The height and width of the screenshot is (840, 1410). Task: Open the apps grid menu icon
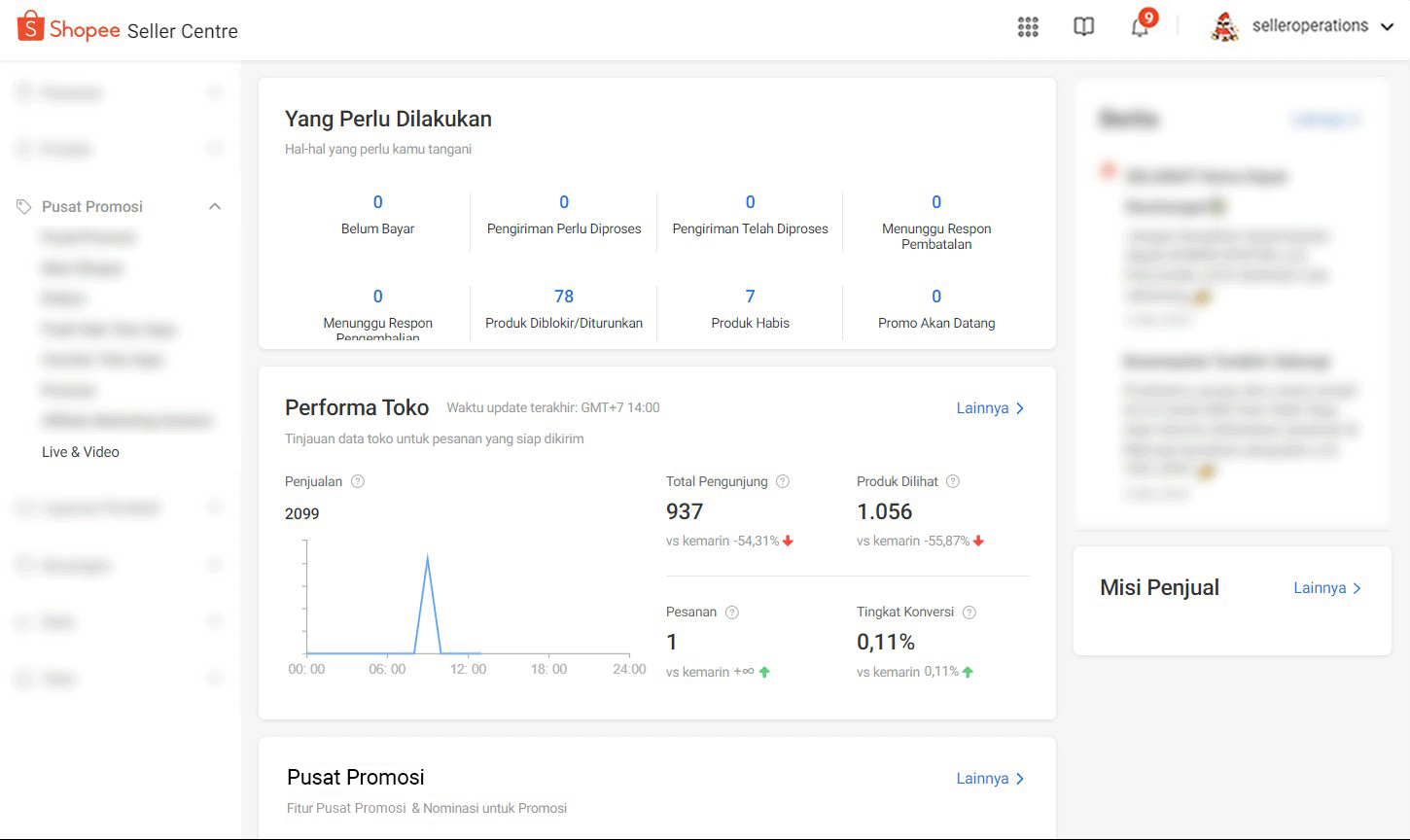pyautogui.click(x=1028, y=27)
